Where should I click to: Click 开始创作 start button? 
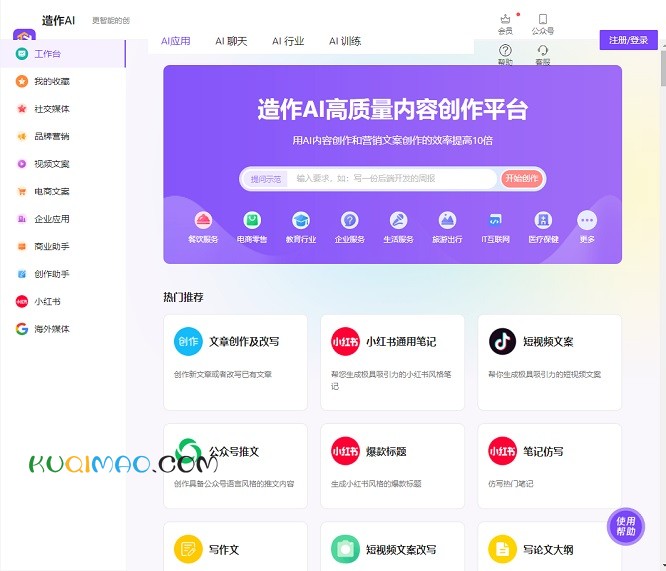(x=522, y=178)
